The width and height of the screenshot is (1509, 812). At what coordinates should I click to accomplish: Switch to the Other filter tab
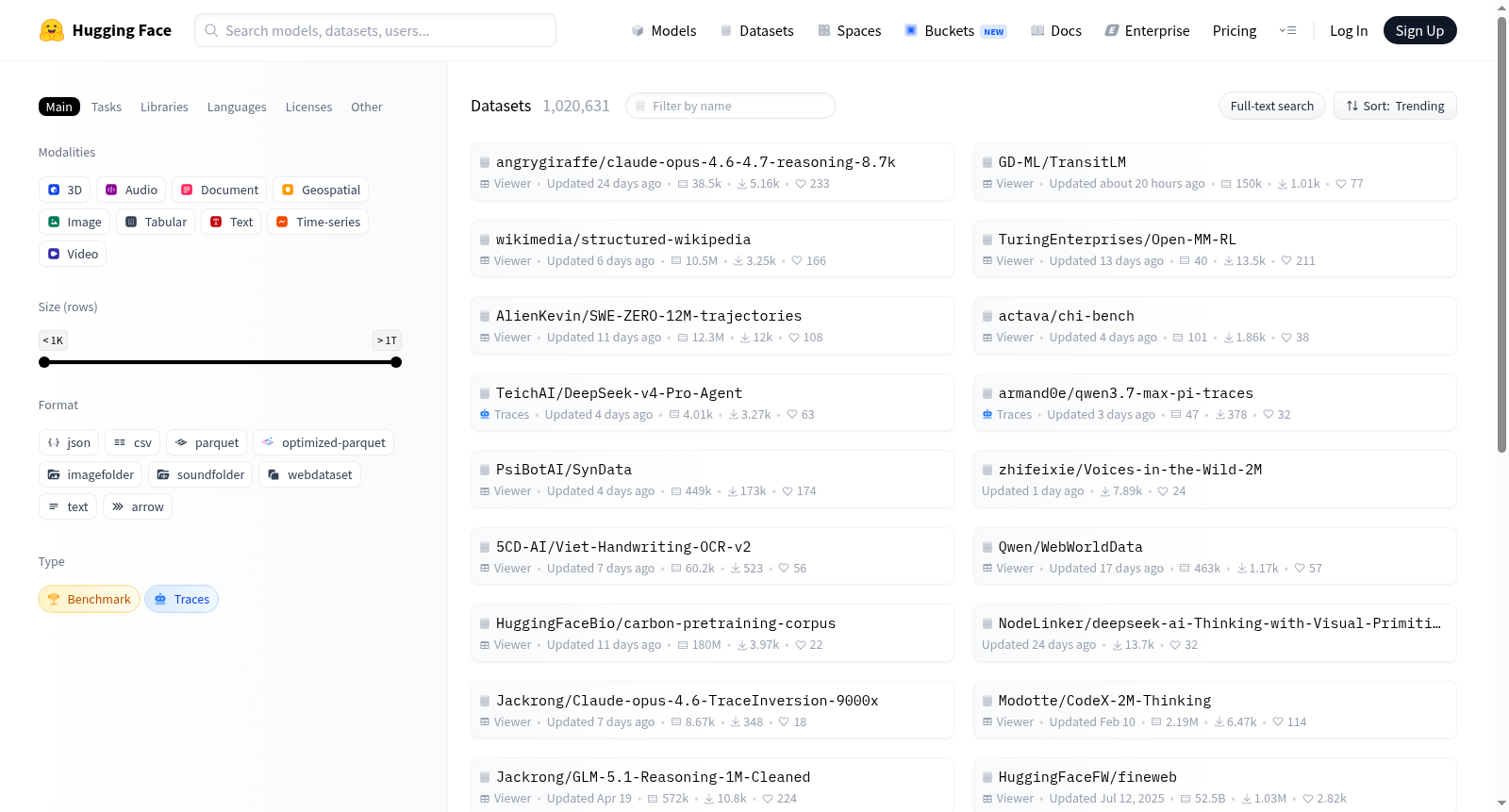pos(367,107)
